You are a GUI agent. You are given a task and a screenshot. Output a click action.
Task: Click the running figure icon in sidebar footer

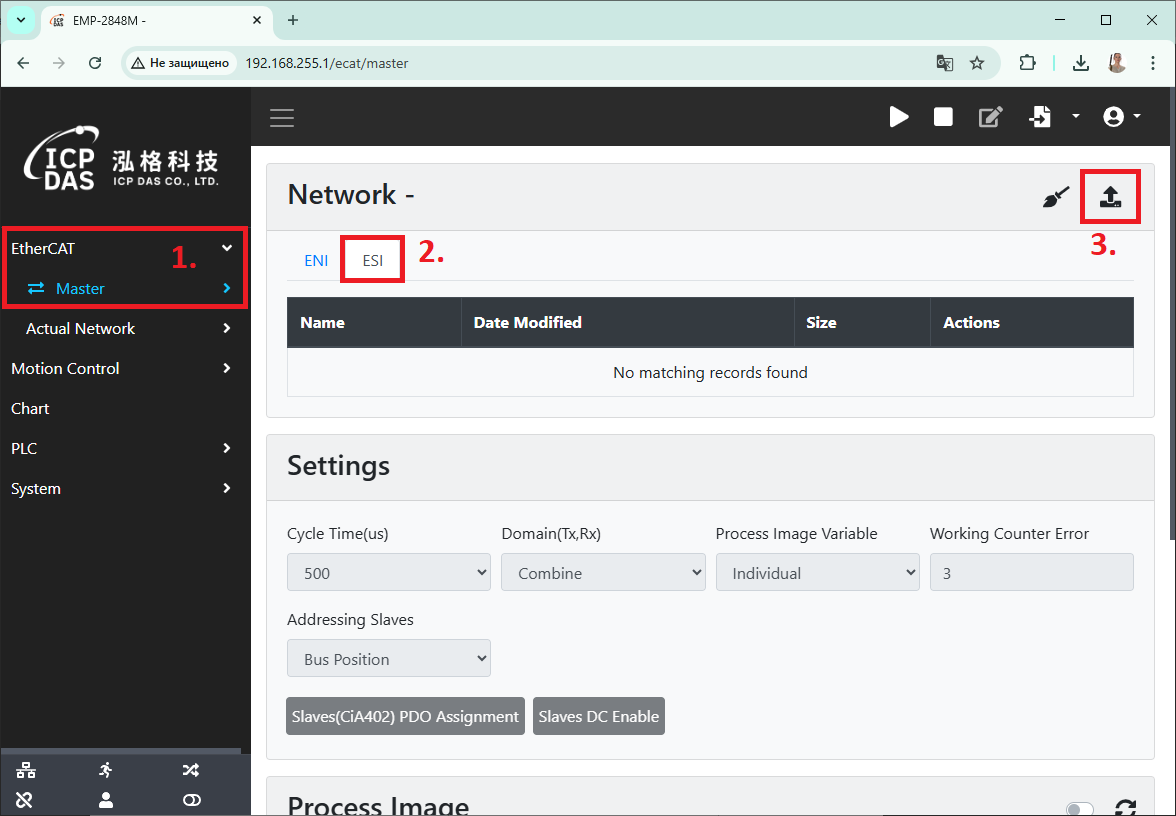106,770
